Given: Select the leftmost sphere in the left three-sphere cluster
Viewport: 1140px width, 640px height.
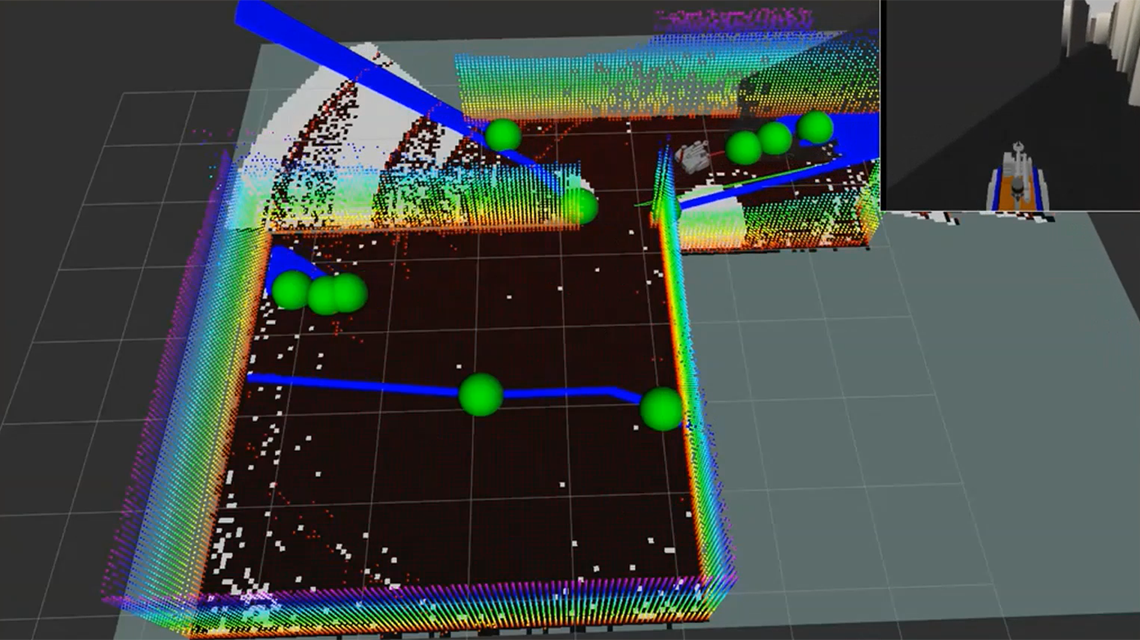Looking at the screenshot, I should coord(292,290).
